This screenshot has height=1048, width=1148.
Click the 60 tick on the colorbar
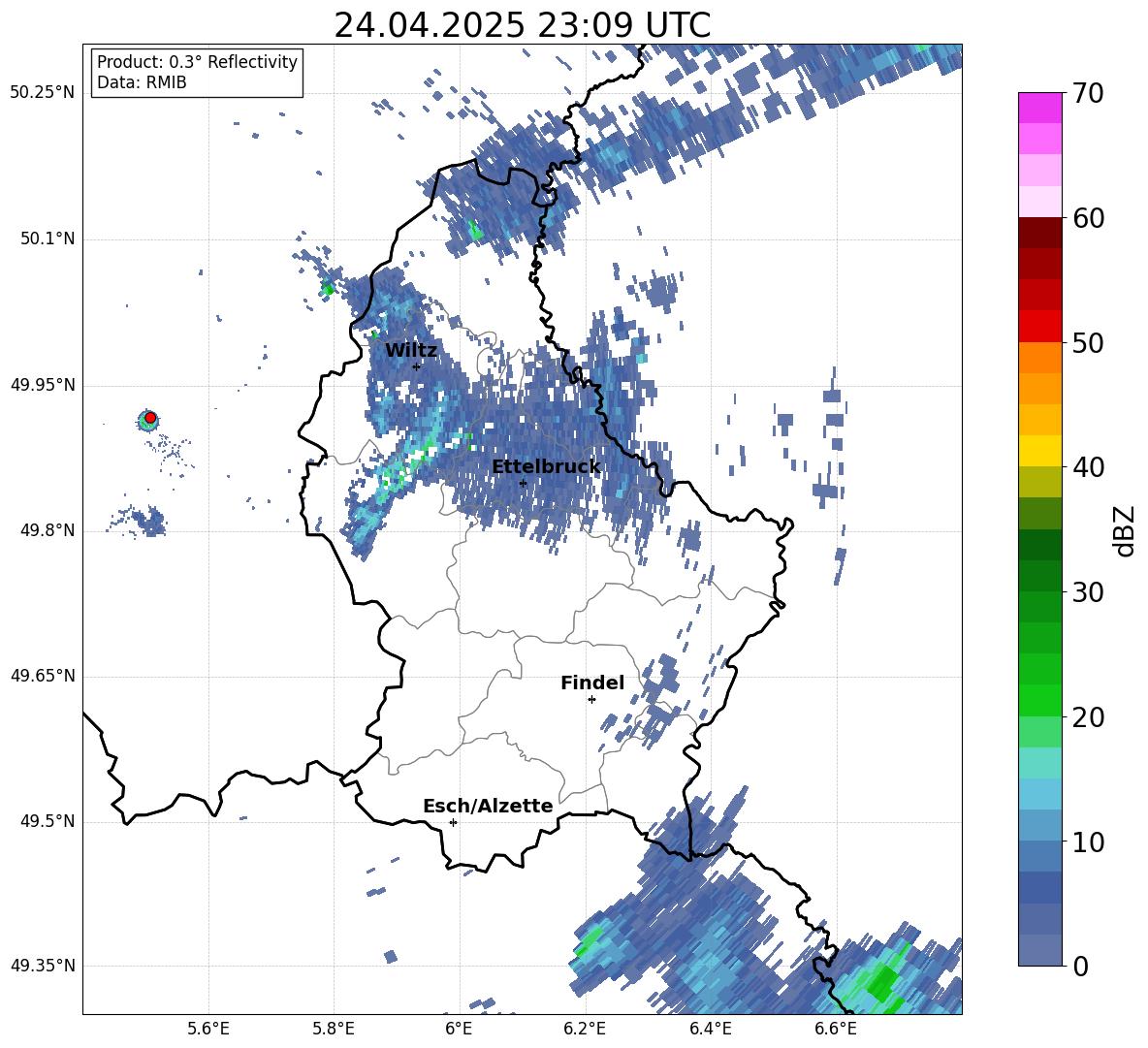click(x=1087, y=218)
